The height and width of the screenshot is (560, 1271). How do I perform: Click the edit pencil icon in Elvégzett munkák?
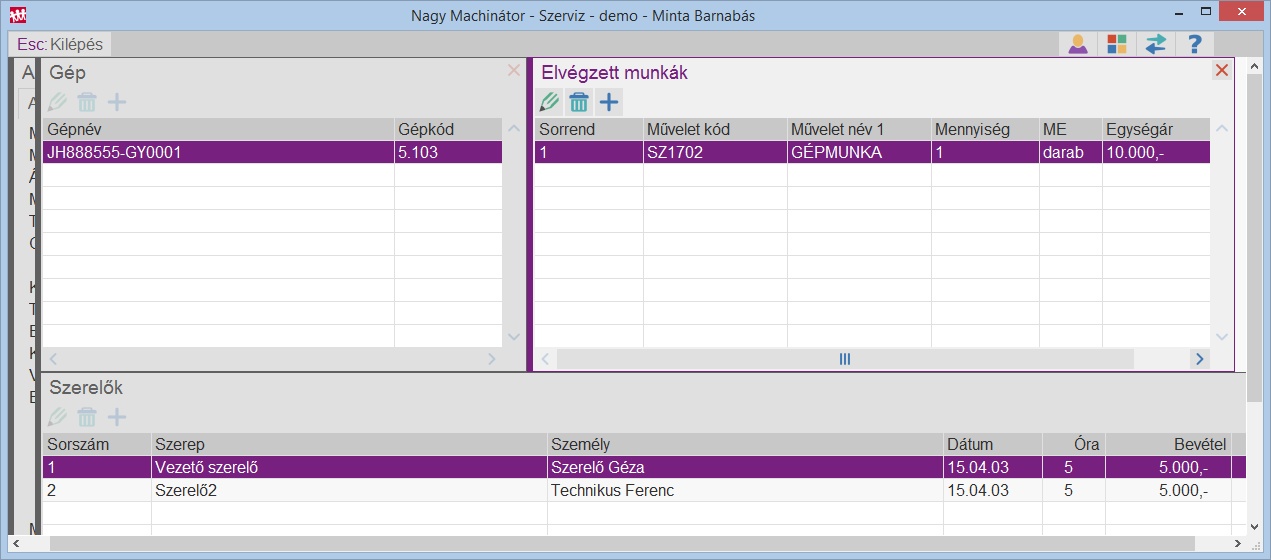pyautogui.click(x=549, y=101)
